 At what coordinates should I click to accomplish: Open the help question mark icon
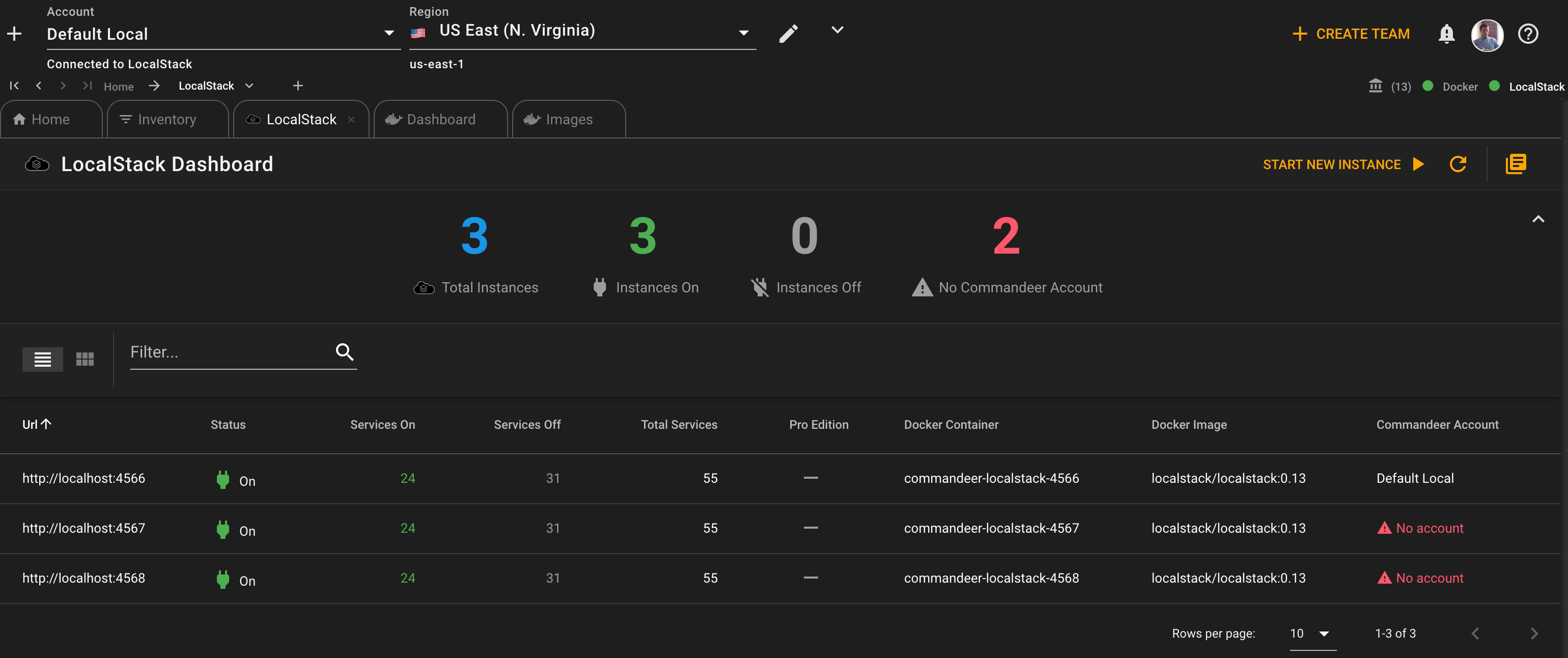[1528, 34]
